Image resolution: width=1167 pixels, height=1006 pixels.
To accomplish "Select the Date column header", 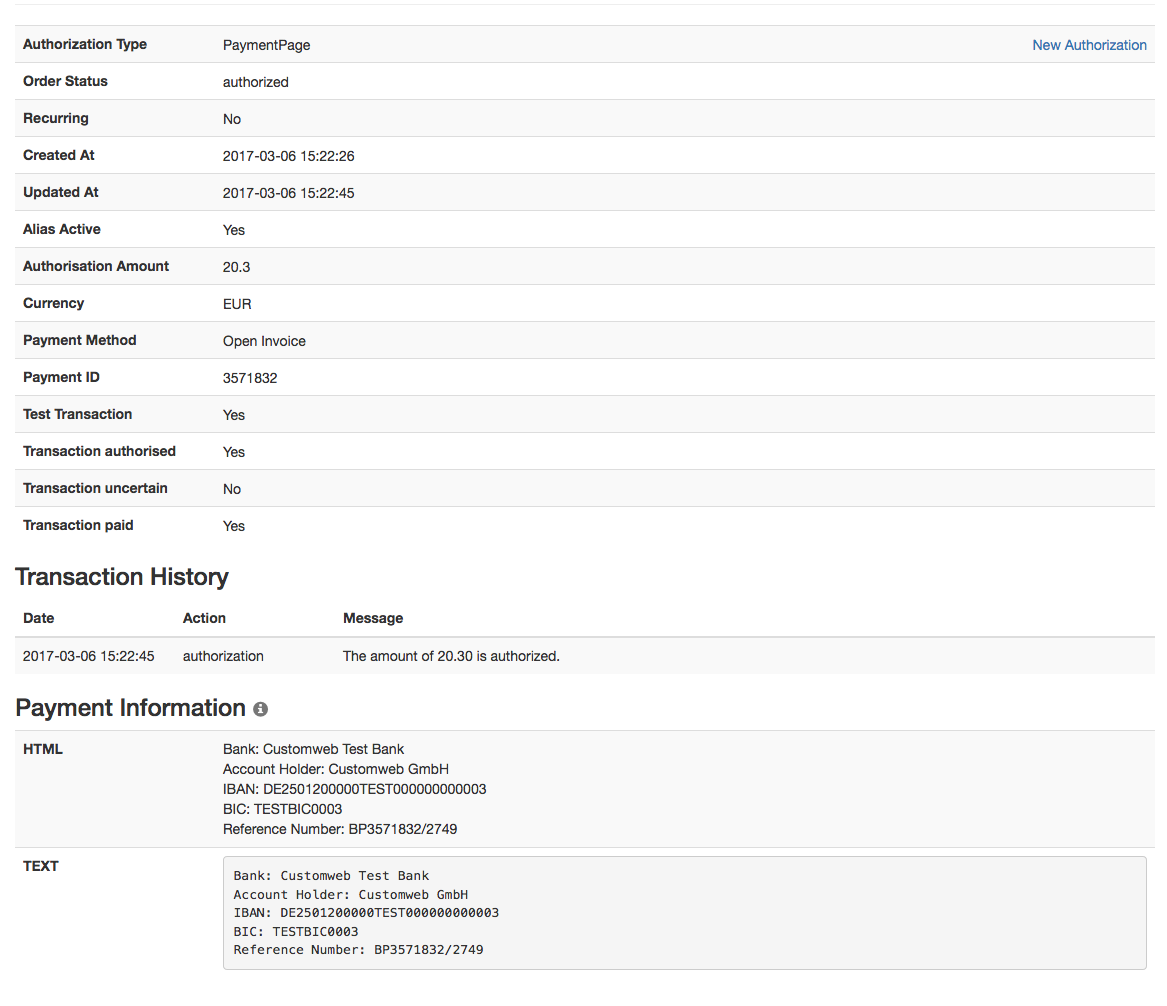I will click(x=39, y=618).
